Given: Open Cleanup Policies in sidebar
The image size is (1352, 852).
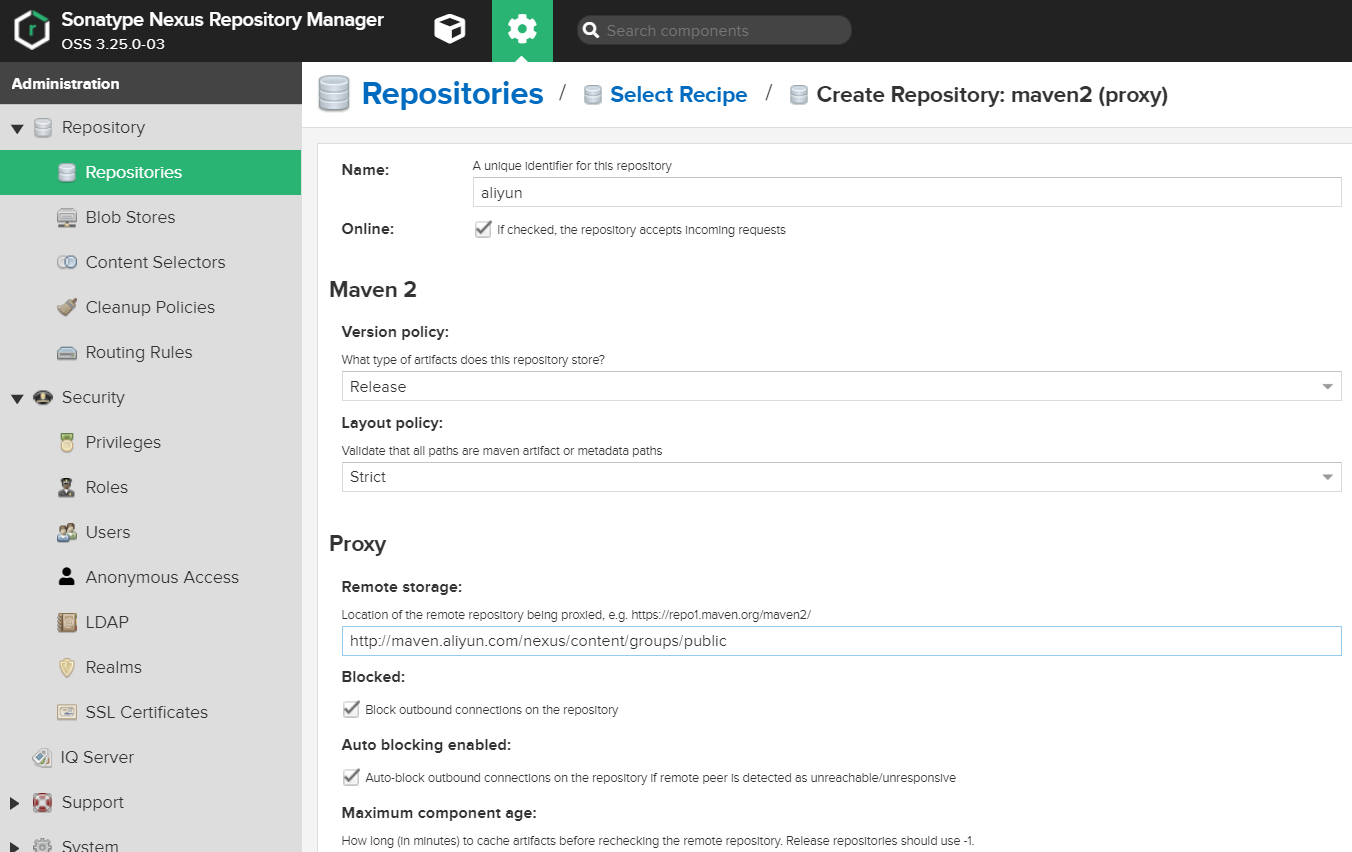Looking at the screenshot, I should pyautogui.click(x=150, y=307).
